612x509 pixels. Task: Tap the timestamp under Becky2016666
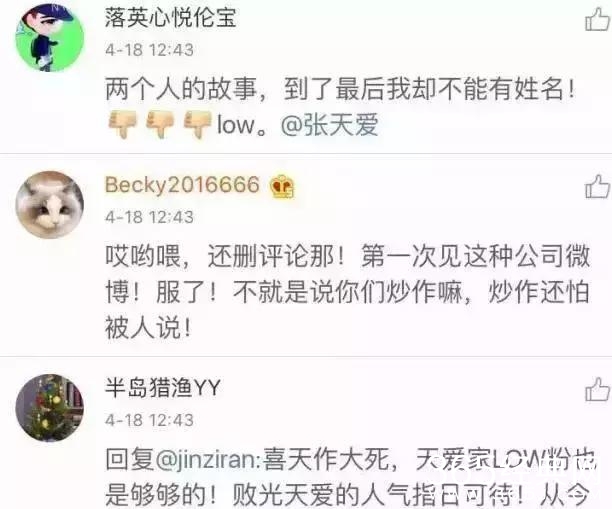149,217
